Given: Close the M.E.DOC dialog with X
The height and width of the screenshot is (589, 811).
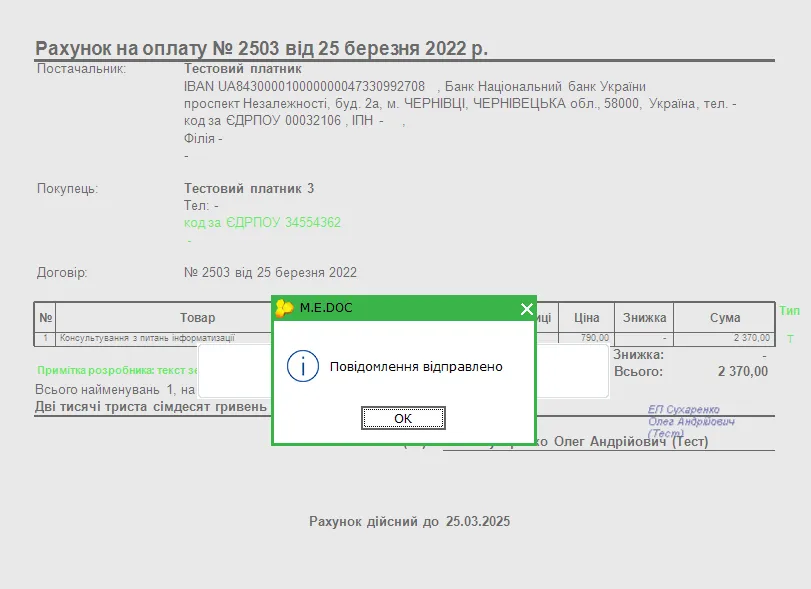Looking at the screenshot, I should (x=527, y=309).
